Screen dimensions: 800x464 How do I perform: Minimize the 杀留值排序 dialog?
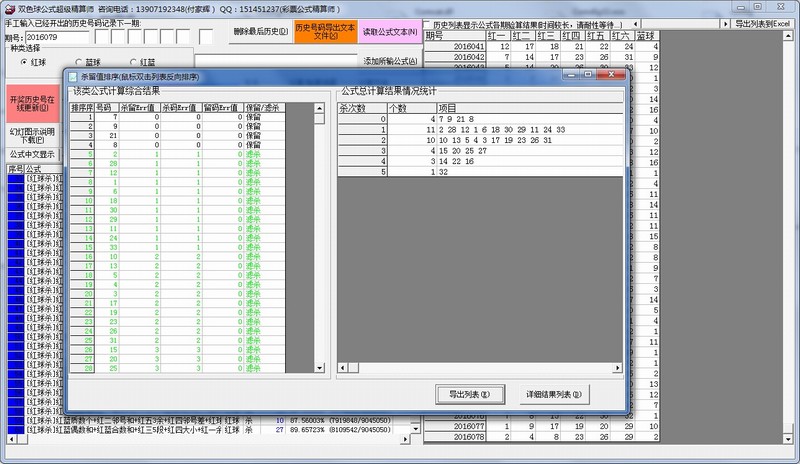pos(568,74)
